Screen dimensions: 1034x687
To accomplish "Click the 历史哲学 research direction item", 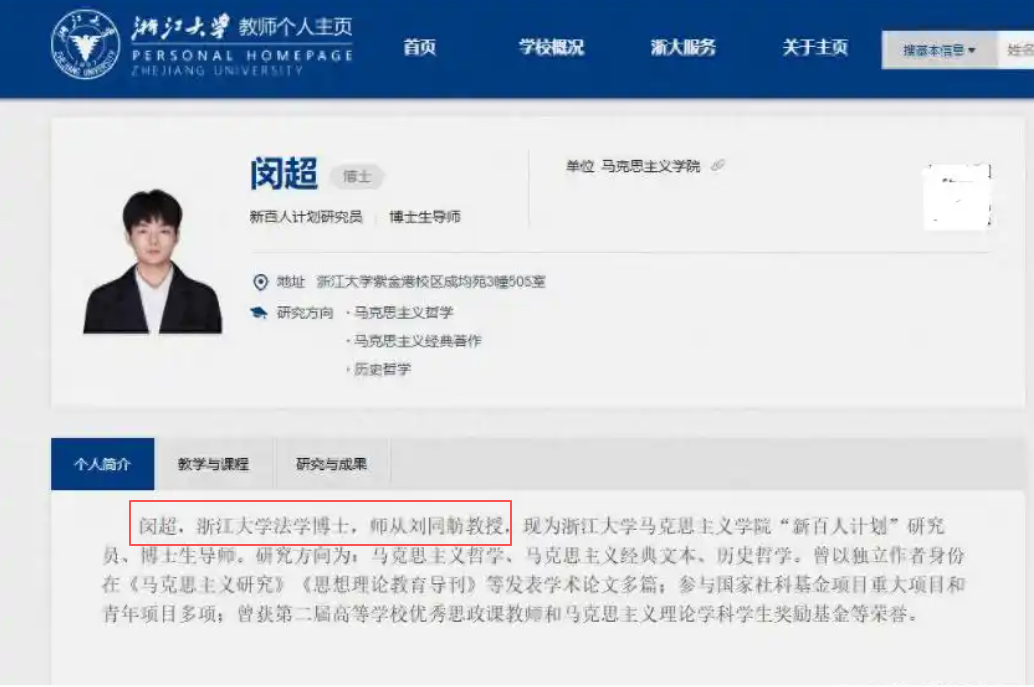I will 382,369.
